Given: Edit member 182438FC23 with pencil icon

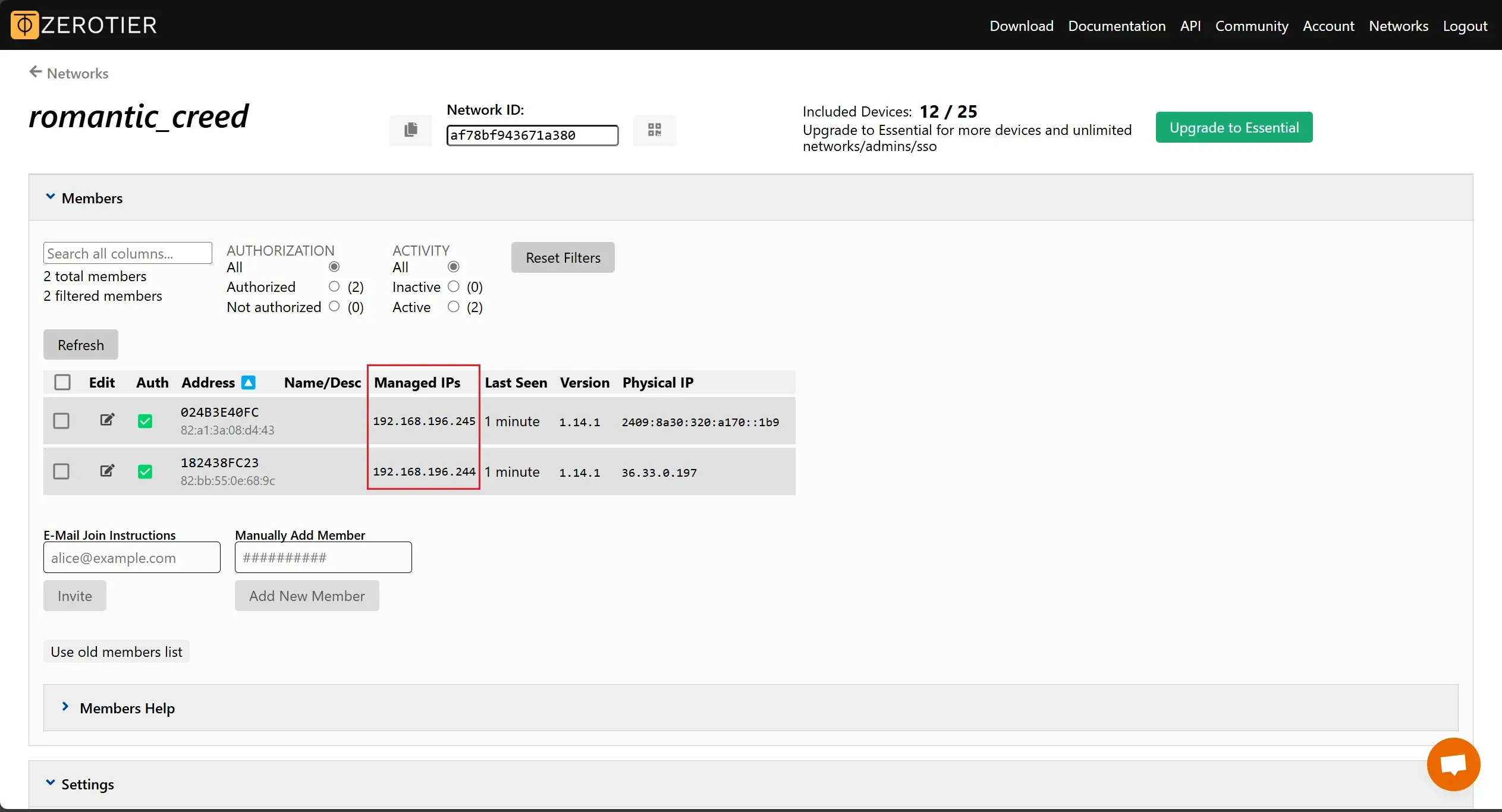Looking at the screenshot, I should 107,471.
